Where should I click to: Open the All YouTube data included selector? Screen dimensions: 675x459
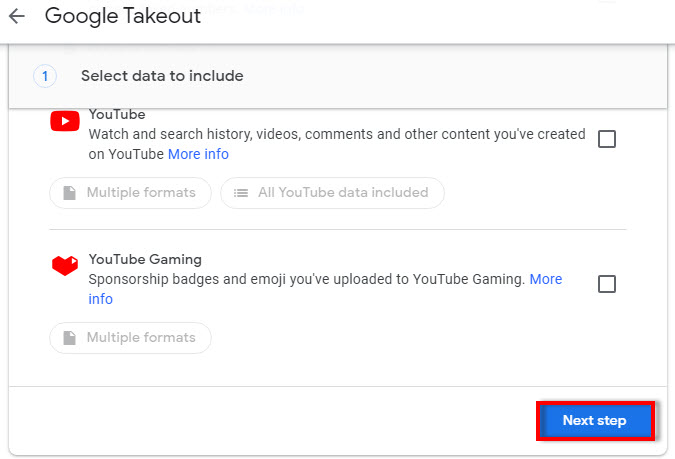[332, 193]
